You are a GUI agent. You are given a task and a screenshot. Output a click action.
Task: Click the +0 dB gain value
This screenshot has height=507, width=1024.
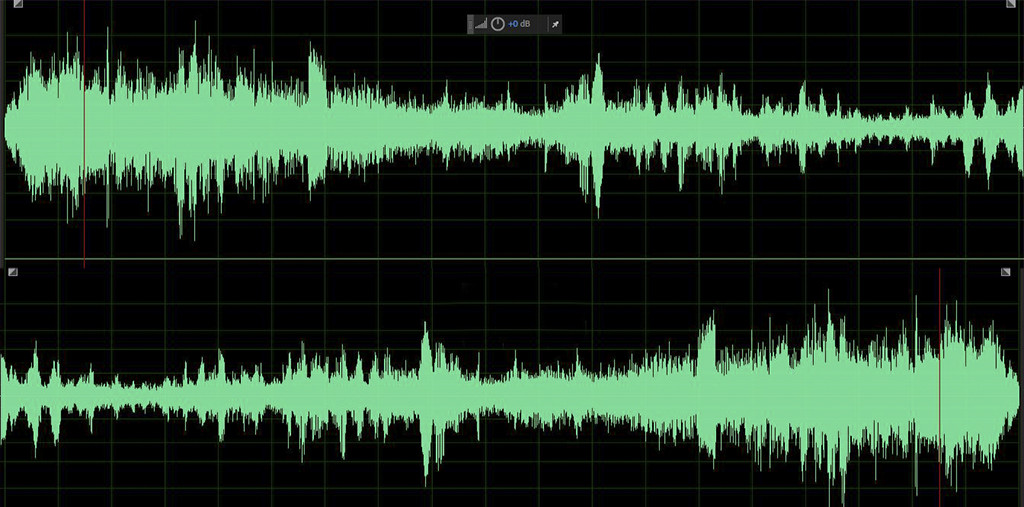point(519,24)
